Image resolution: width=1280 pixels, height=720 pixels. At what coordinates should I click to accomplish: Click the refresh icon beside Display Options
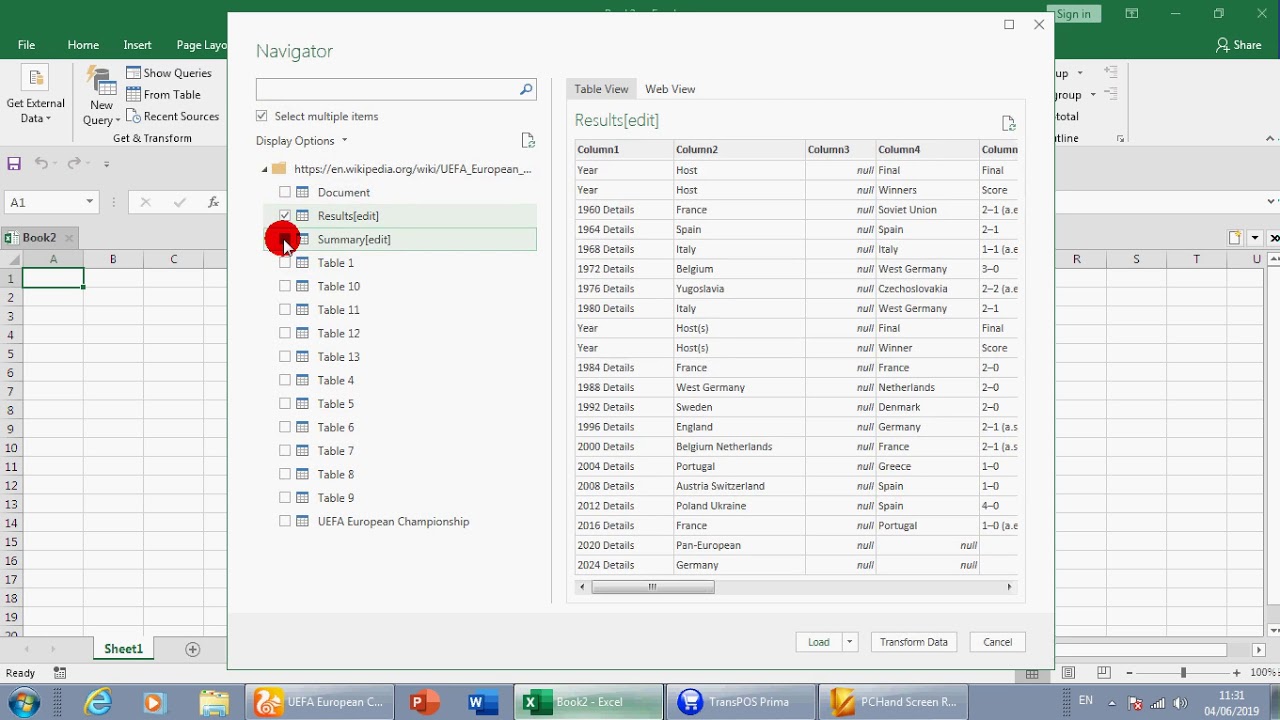pos(528,141)
